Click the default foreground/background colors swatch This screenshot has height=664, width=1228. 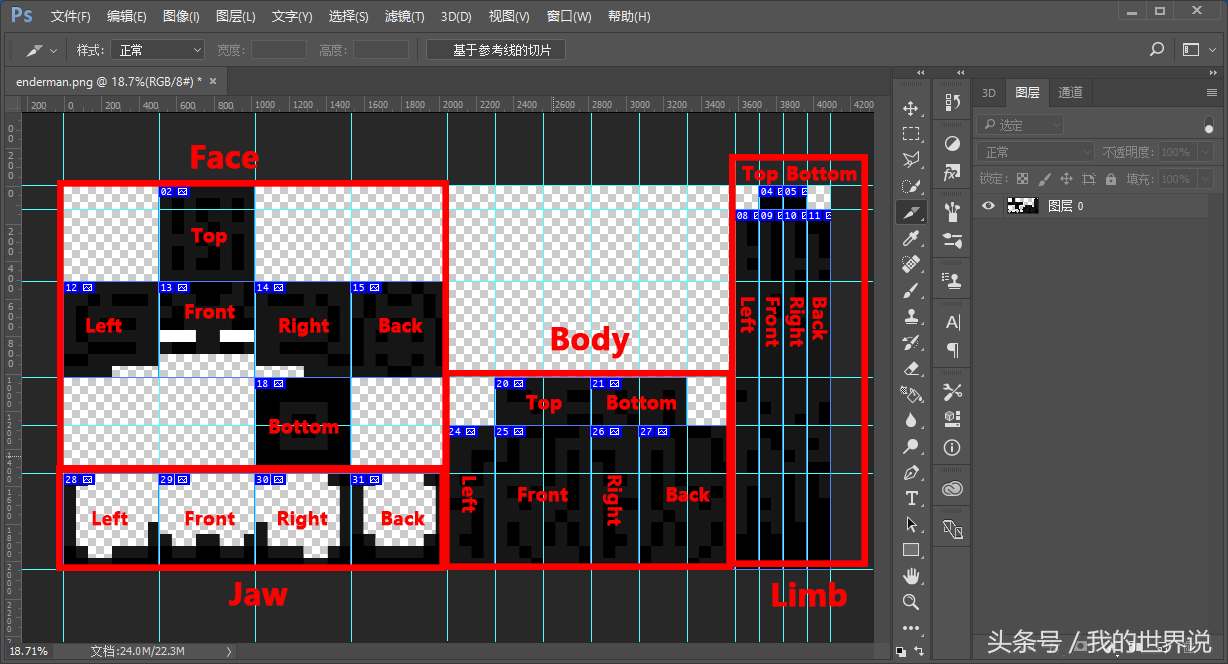pyautogui.click(x=901, y=651)
